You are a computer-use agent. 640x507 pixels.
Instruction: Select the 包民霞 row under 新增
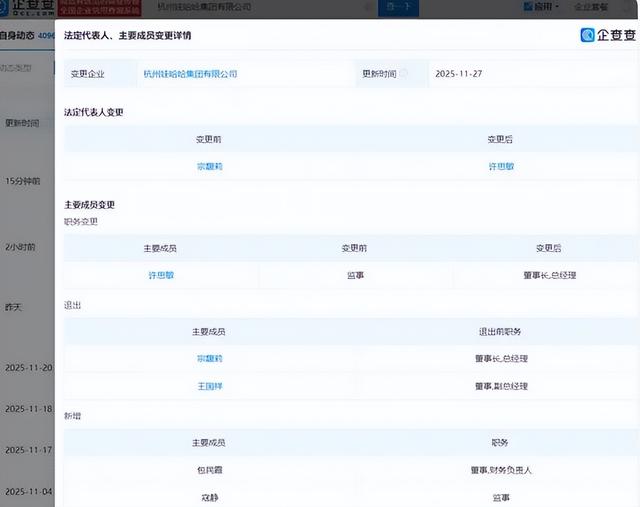click(350, 470)
